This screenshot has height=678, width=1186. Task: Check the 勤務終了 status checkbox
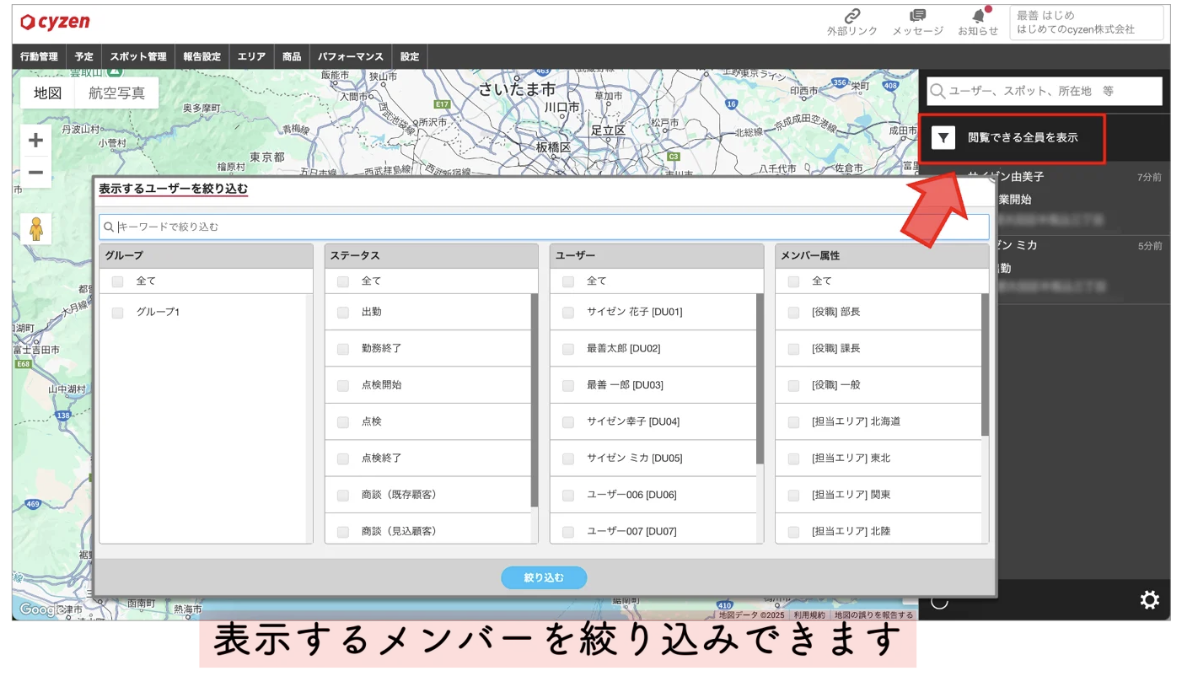pyautogui.click(x=343, y=349)
